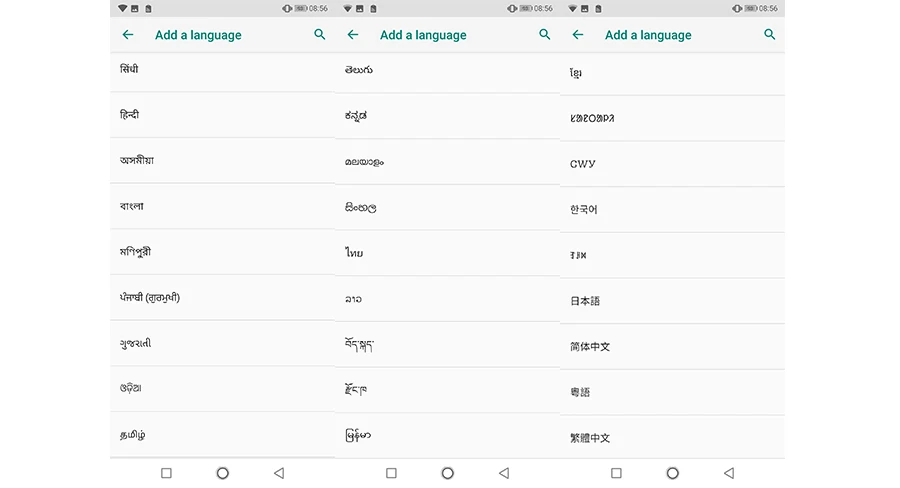Tap back arrow on screen listing తెలుగు
900x488 pixels.
point(353,35)
